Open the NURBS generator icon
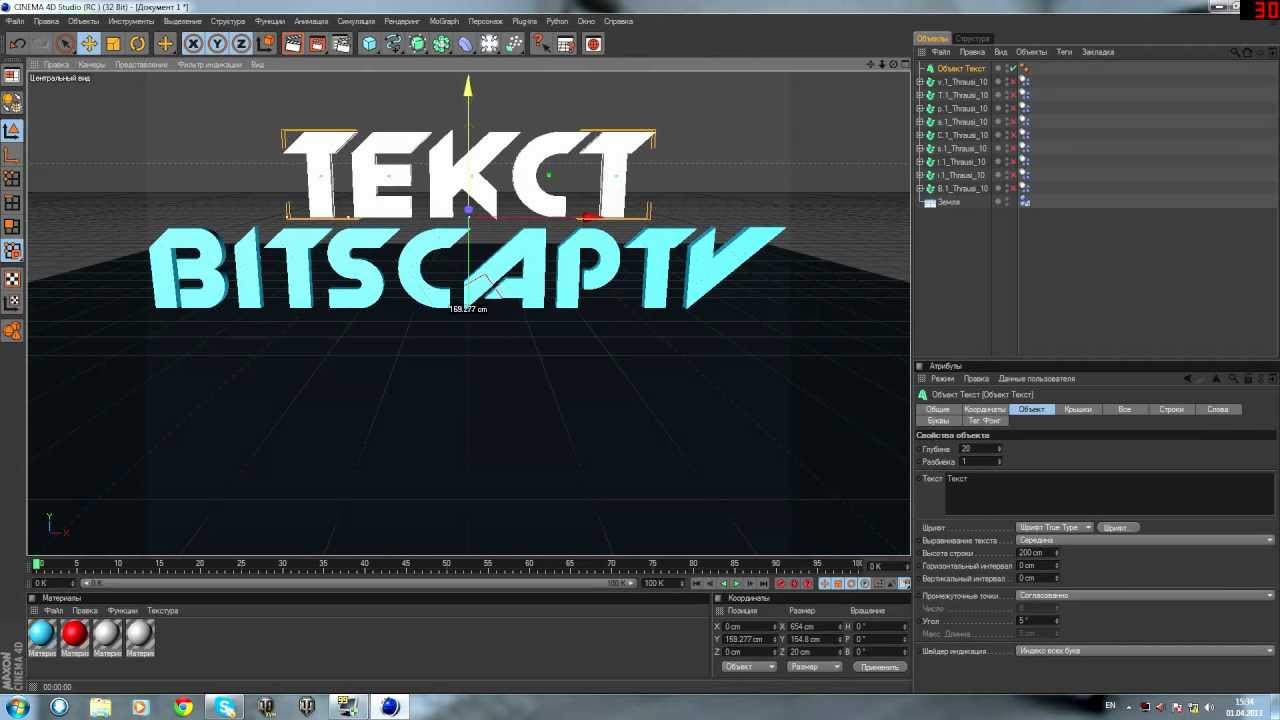1280x720 pixels. point(418,44)
